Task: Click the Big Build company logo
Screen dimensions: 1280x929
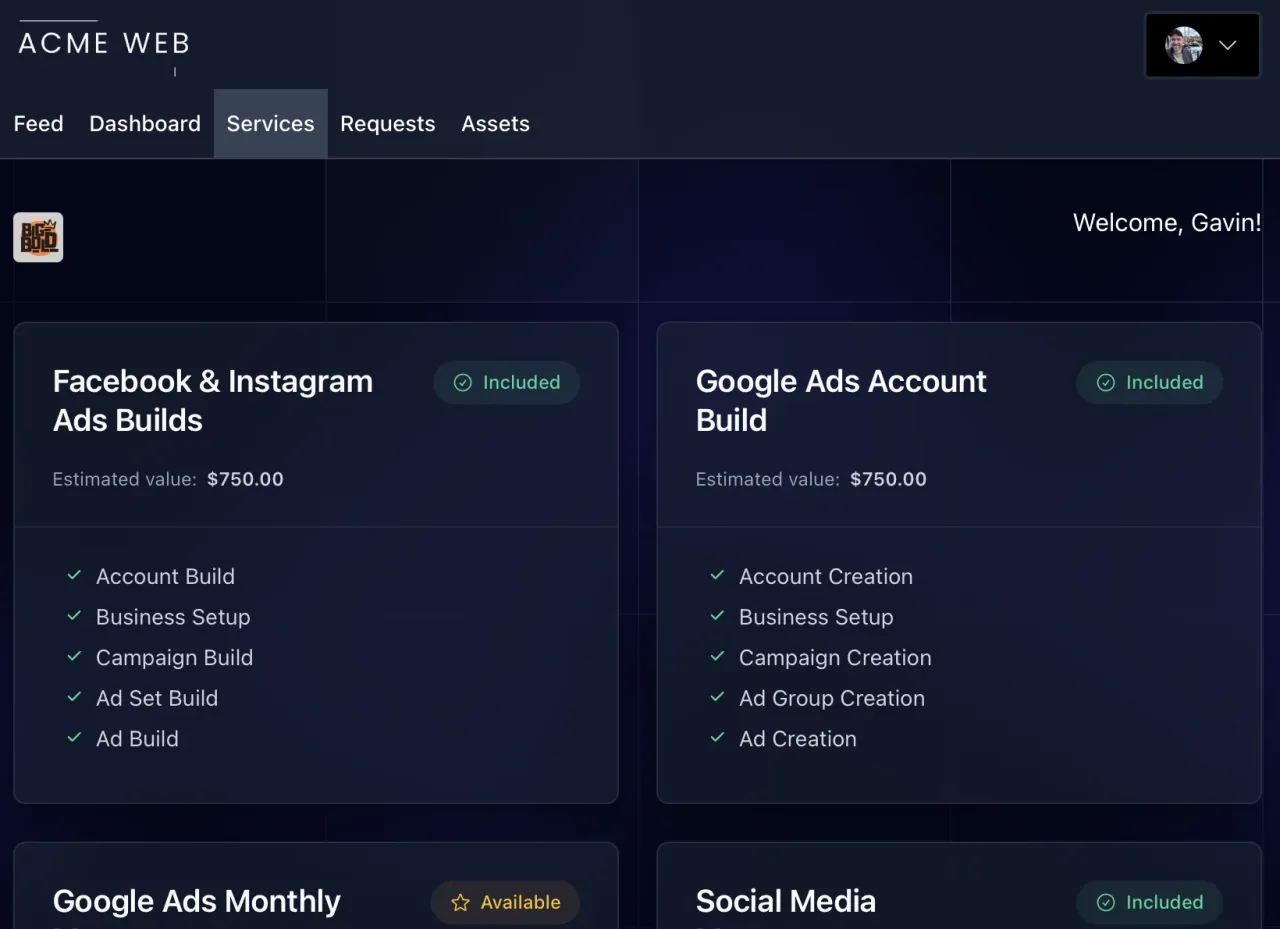Action: pyautogui.click(x=38, y=237)
